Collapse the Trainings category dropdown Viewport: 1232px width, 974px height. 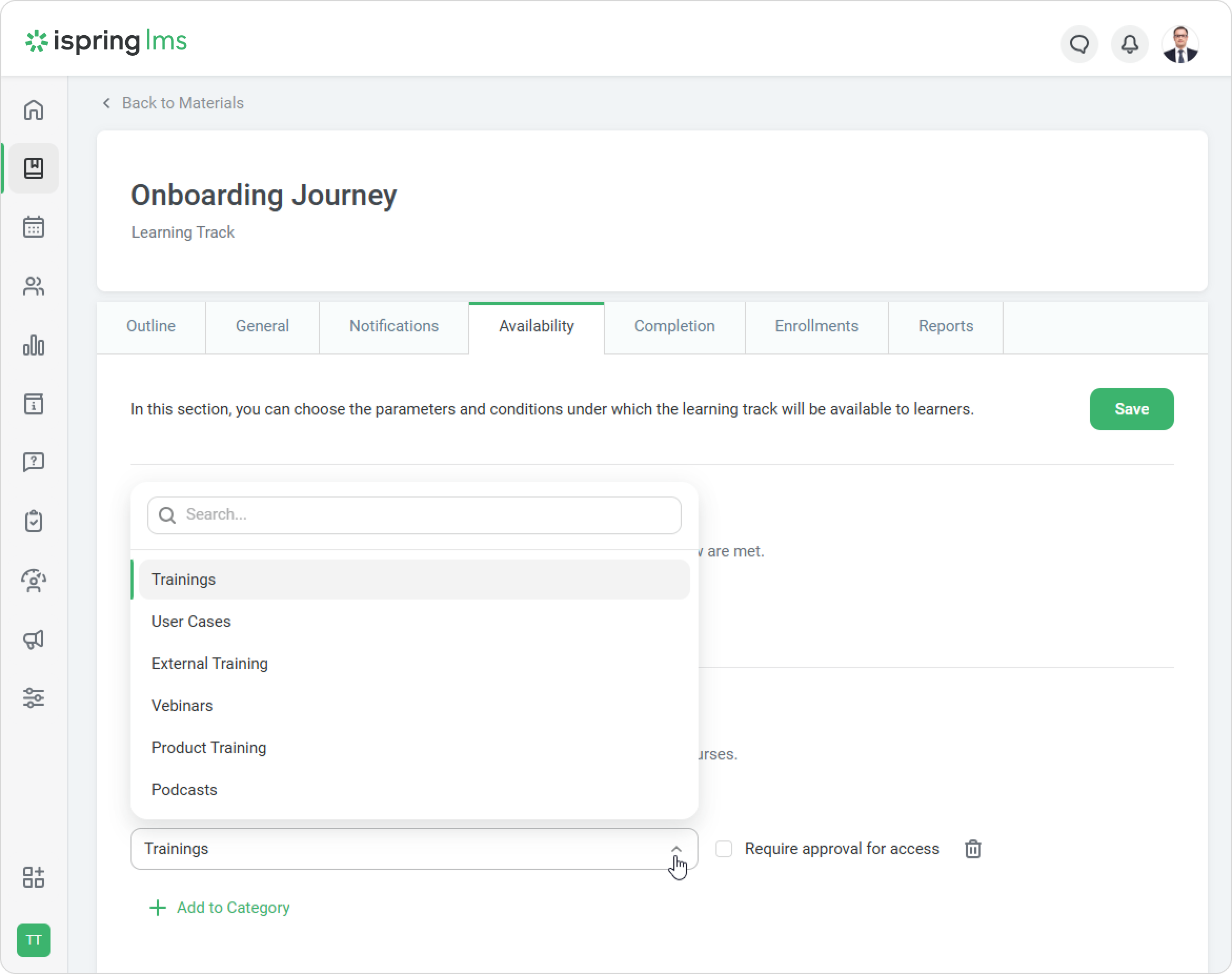pos(676,849)
